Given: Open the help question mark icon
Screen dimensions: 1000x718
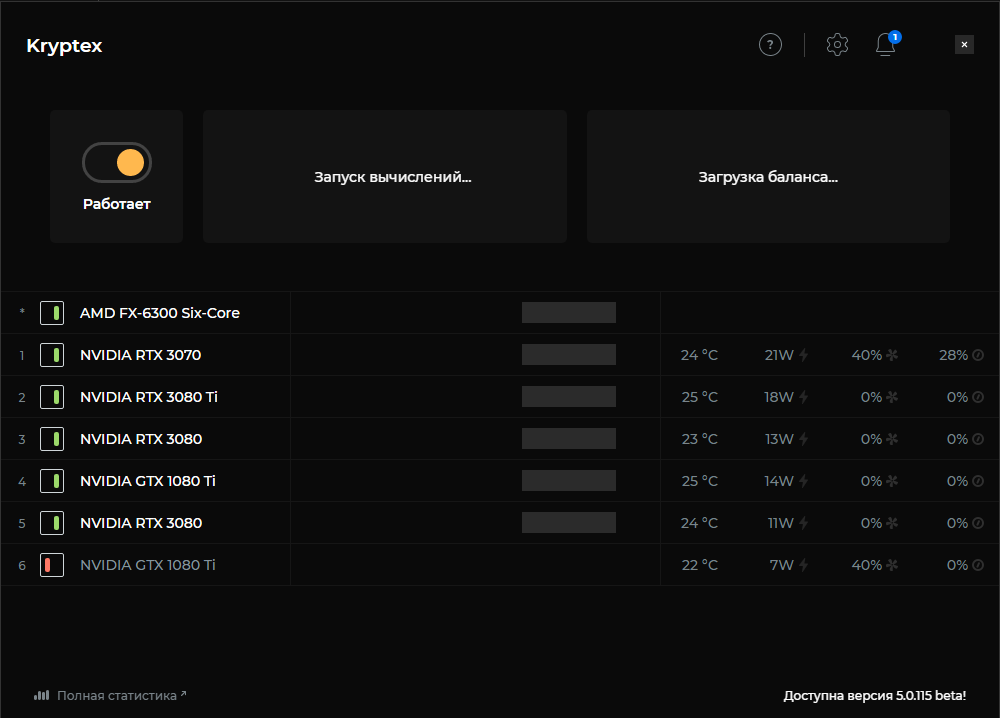Looking at the screenshot, I should [x=770, y=45].
